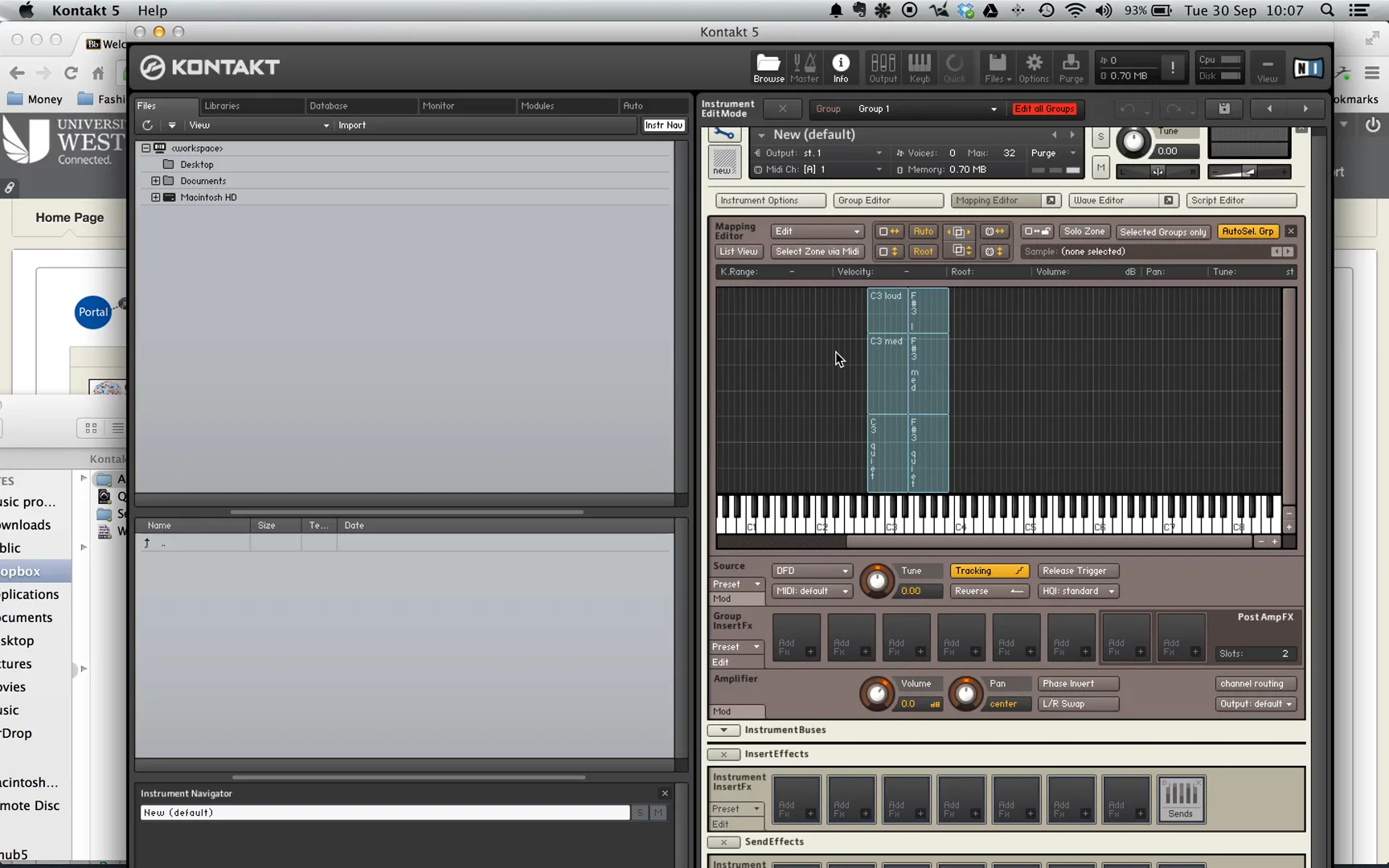This screenshot has width=1389, height=868.
Task: Open the Edit dropdown in Mapping Editor
Action: click(x=816, y=231)
